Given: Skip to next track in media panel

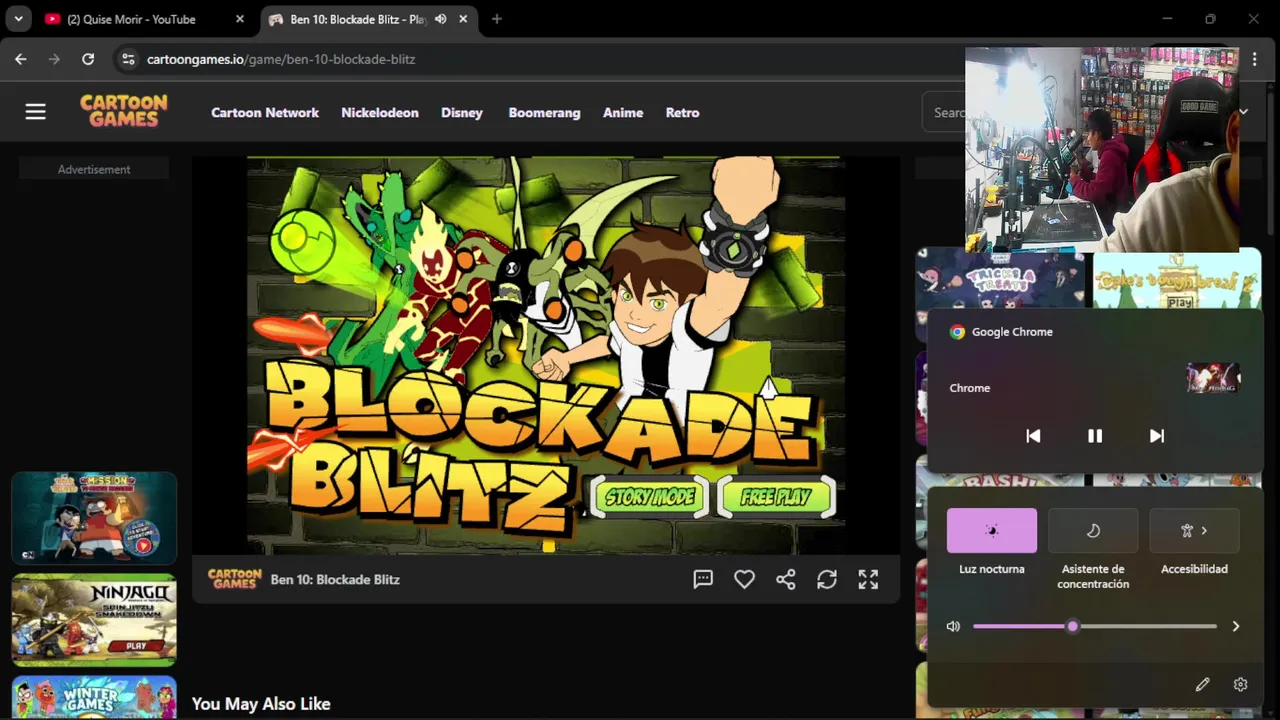Looking at the screenshot, I should (1157, 436).
